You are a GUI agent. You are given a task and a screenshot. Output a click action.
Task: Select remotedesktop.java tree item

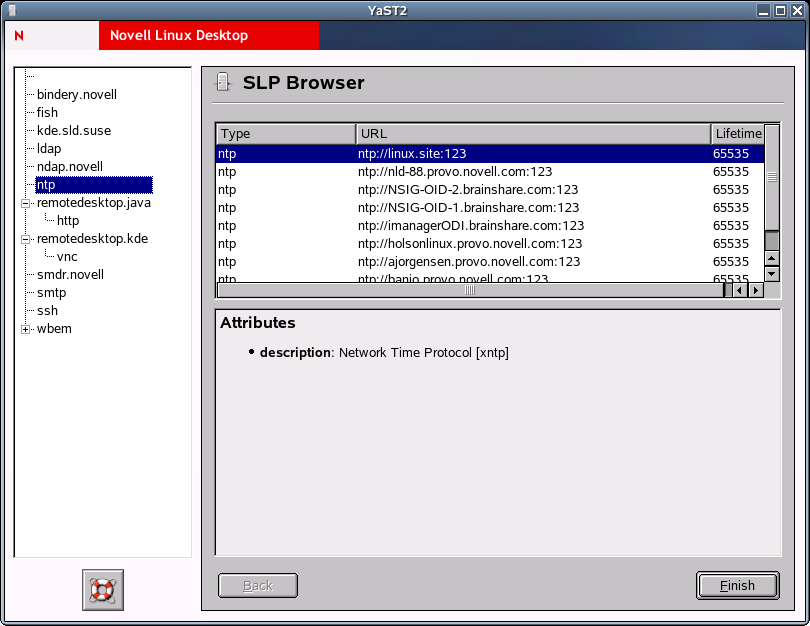pos(94,202)
